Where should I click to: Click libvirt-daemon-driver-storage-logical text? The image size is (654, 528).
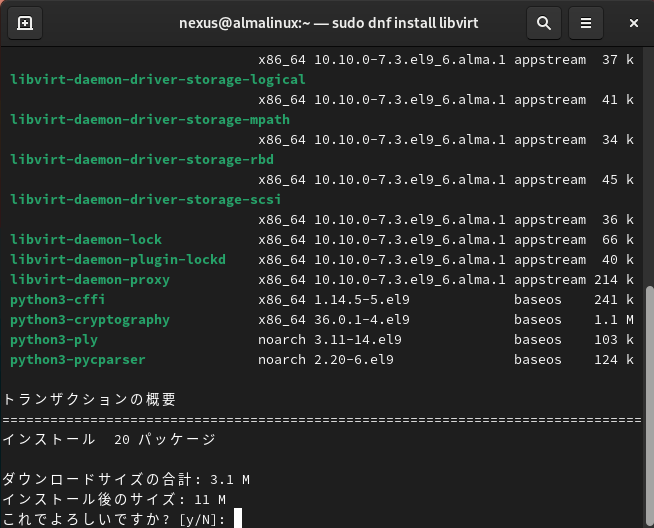(x=158, y=80)
